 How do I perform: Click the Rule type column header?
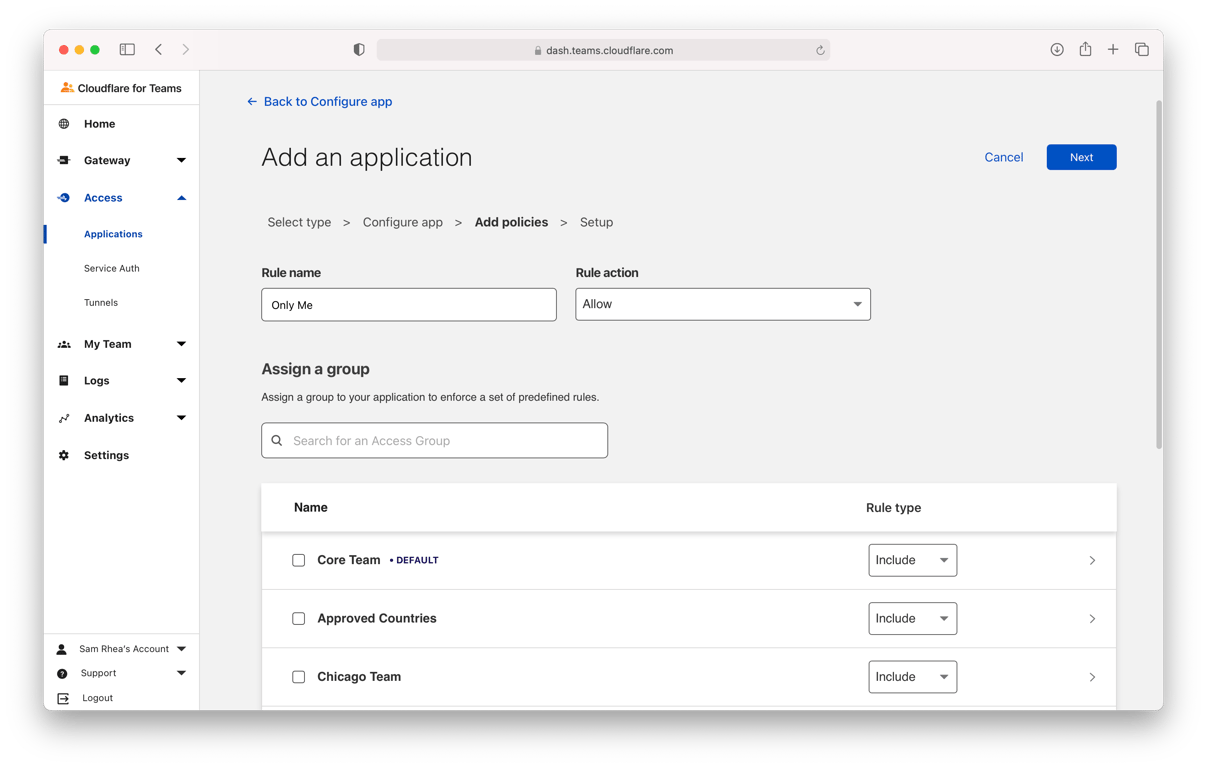click(x=893, y=508)
